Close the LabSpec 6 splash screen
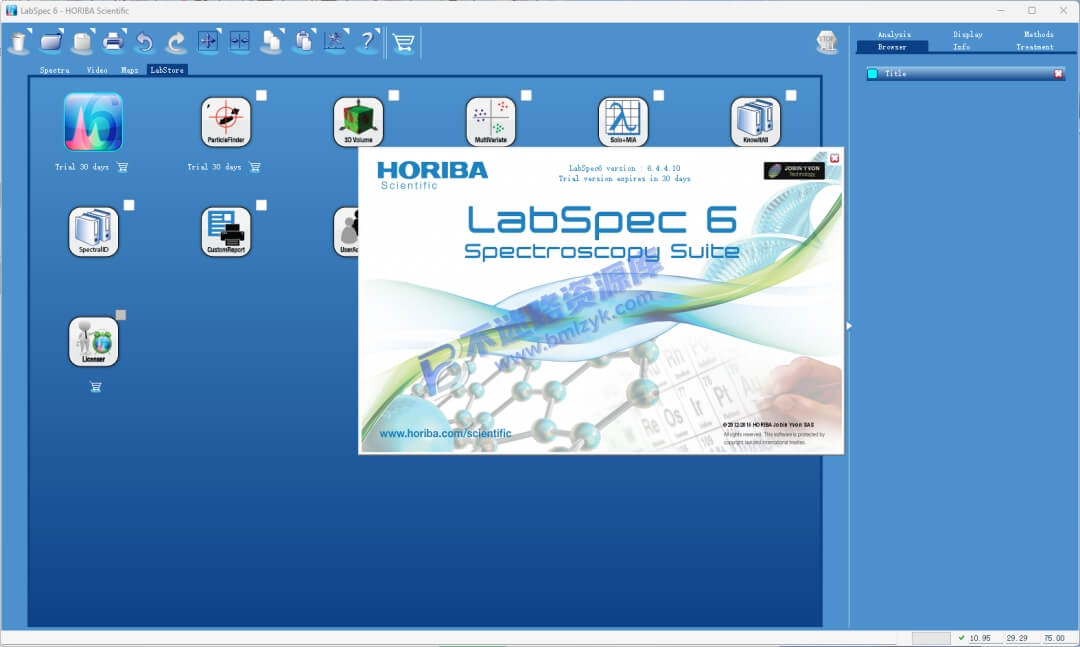1080x647 pixels. click(835, 158)
